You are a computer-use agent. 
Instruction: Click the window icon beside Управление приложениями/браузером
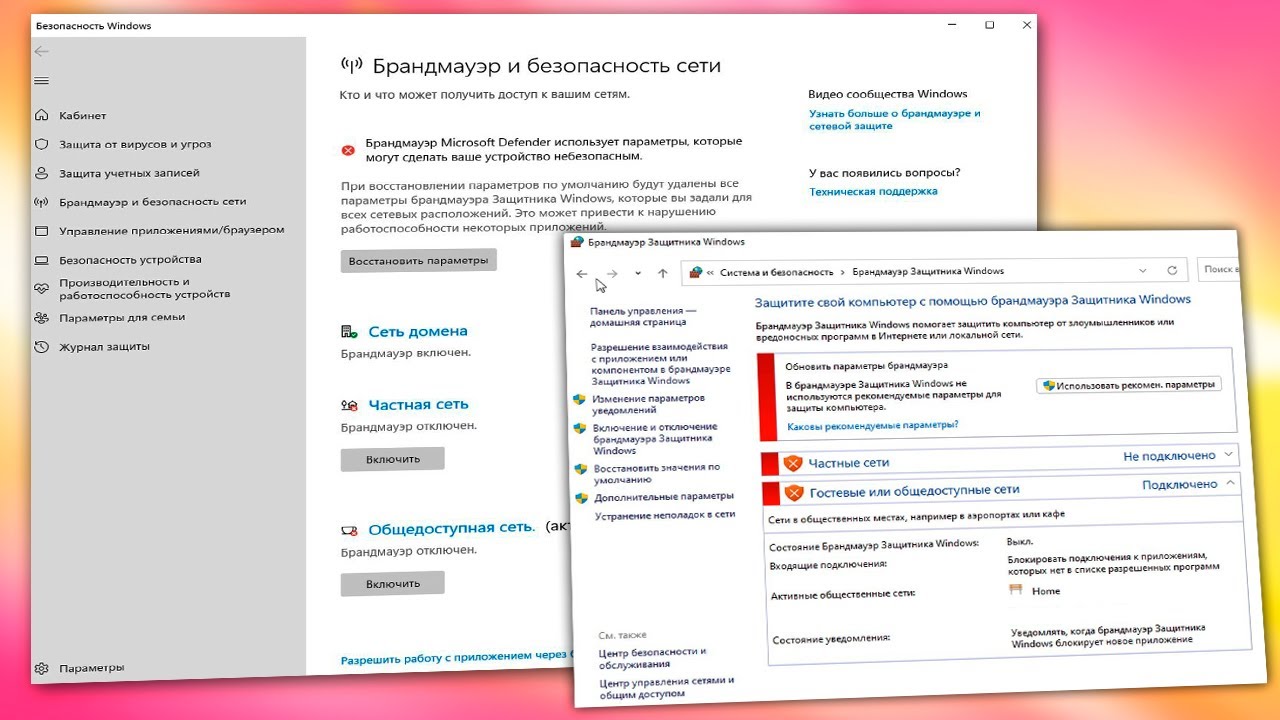pos(41,230)
